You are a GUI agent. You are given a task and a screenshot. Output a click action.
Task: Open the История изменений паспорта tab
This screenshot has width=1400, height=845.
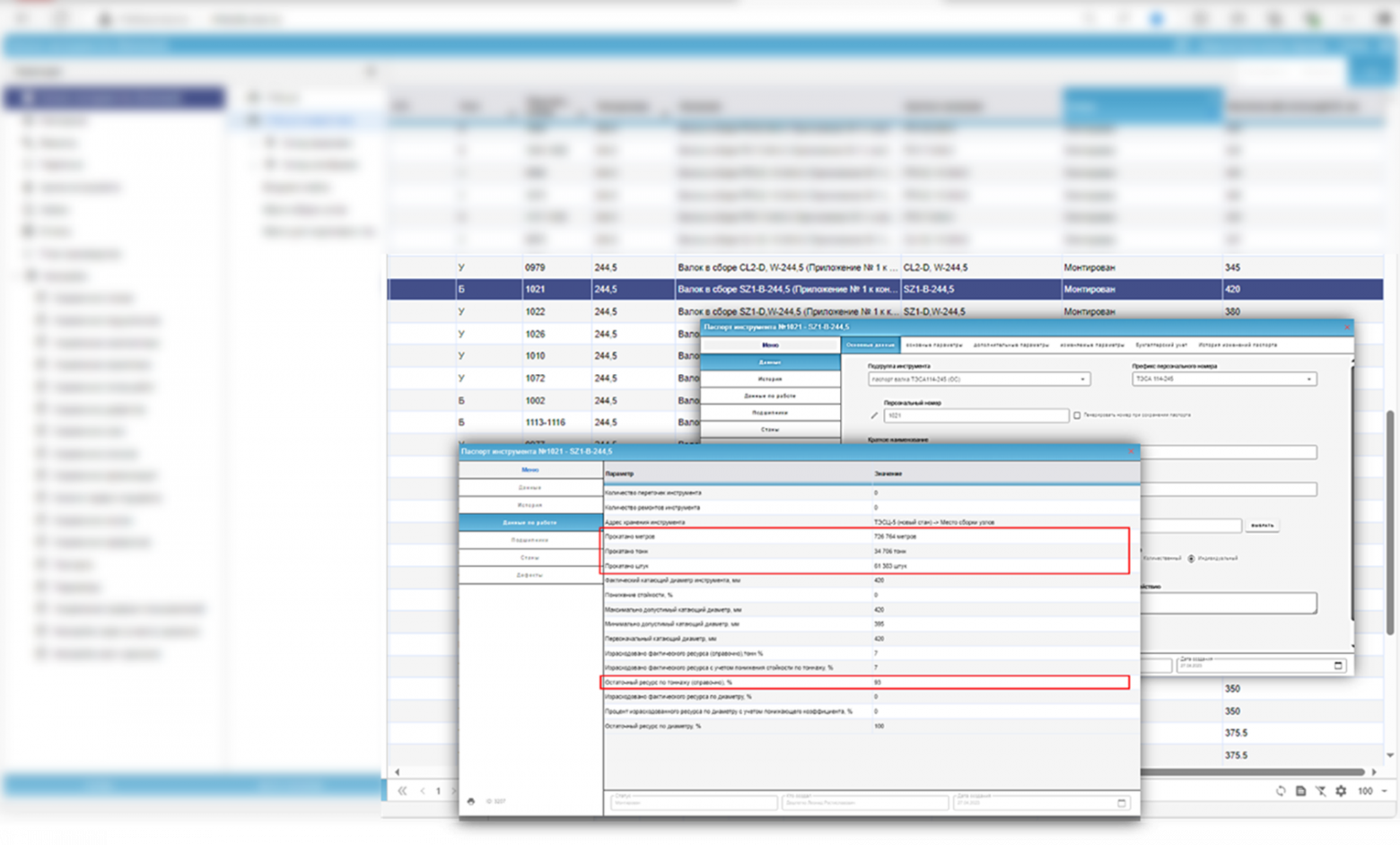click(x=1238, y=344)
